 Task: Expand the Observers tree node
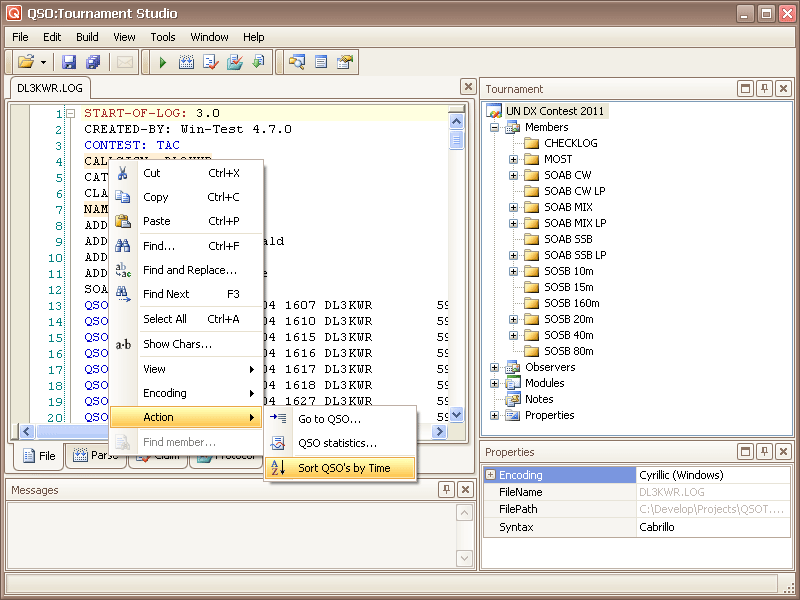pos(494,367)
